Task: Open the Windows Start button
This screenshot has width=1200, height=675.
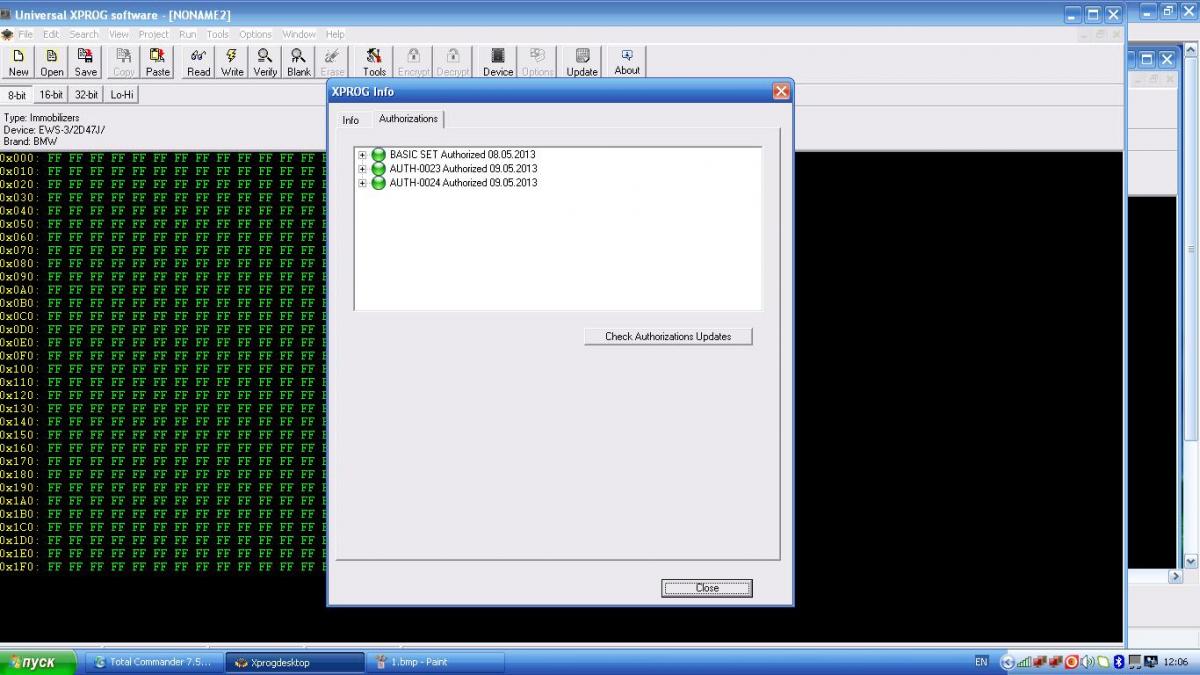Action: coord(38,662)
